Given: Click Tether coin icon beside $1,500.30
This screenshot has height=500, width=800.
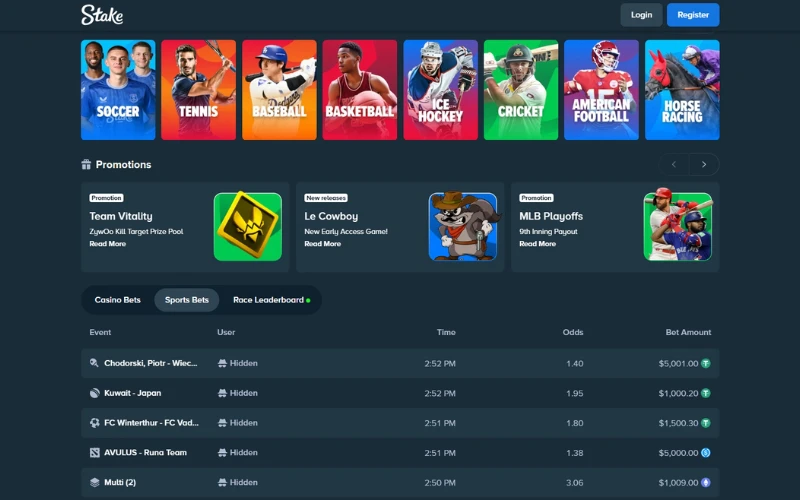Looking at the screenshot, I should [x=706, y=423].
